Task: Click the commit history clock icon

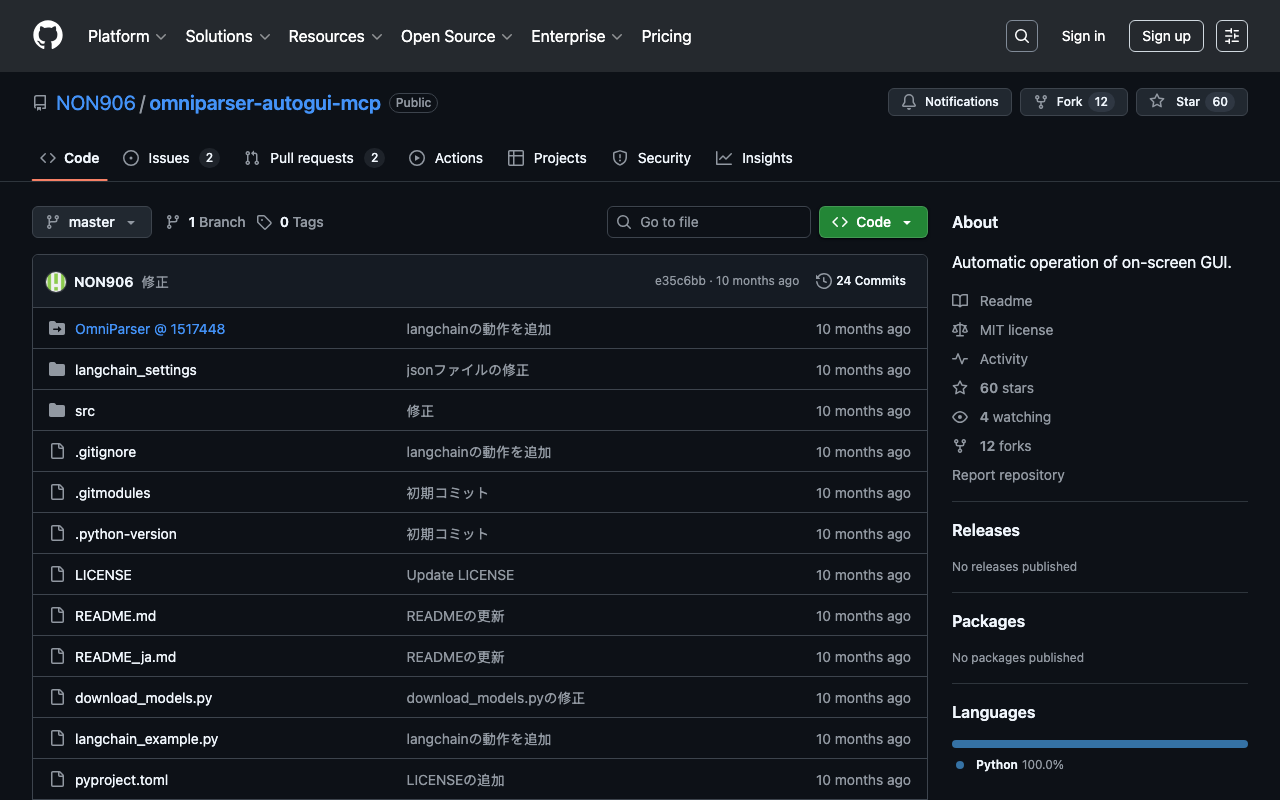Action: (823, 281)
